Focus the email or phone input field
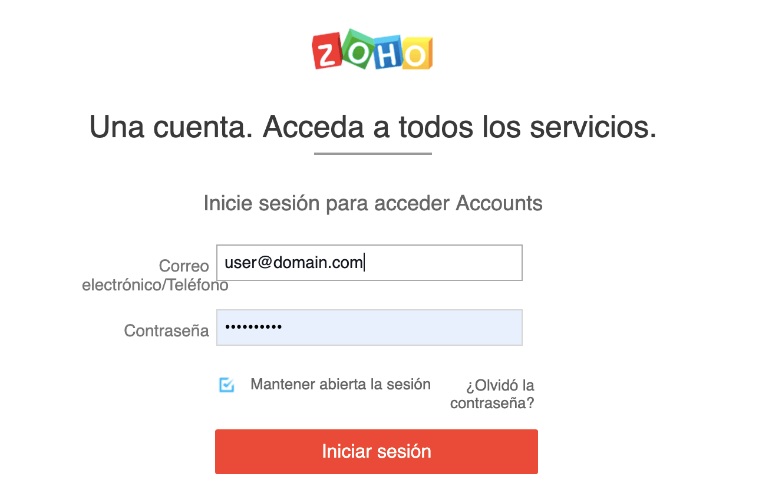The height and width of the screenshot is (503, 783). click(x=440, y=263)
